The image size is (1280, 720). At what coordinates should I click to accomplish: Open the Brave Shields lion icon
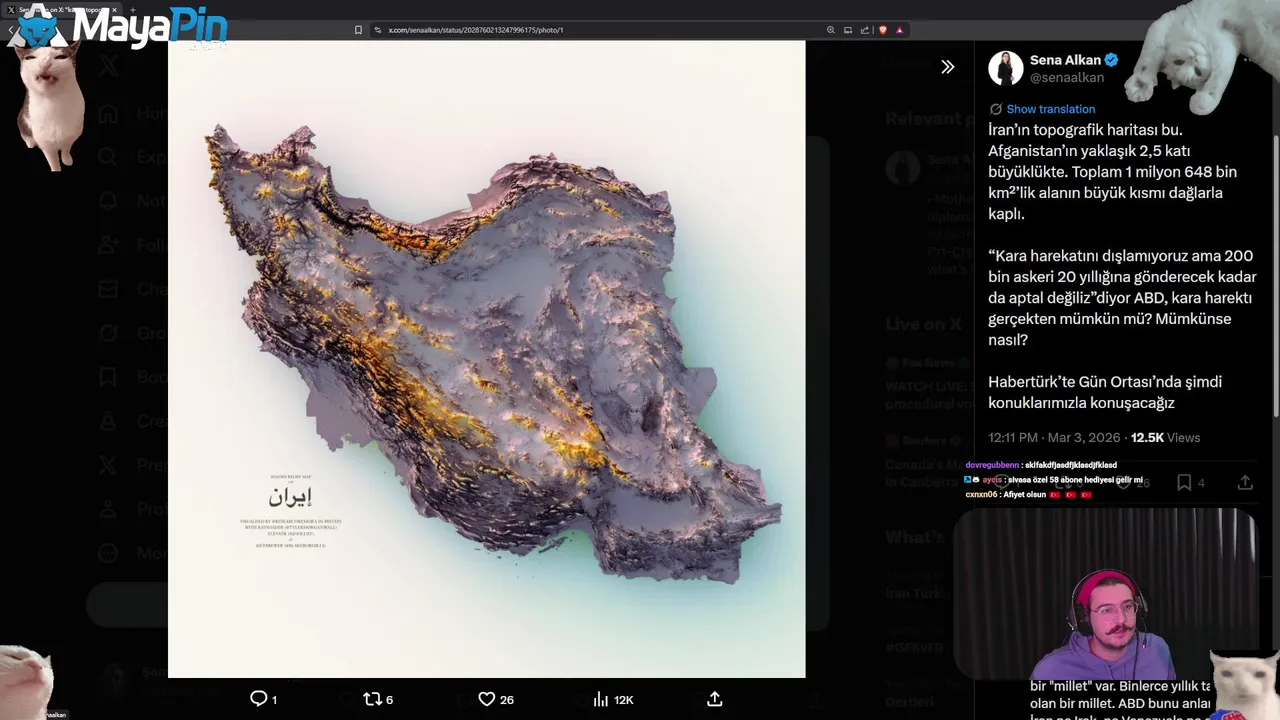click(883, 30)
